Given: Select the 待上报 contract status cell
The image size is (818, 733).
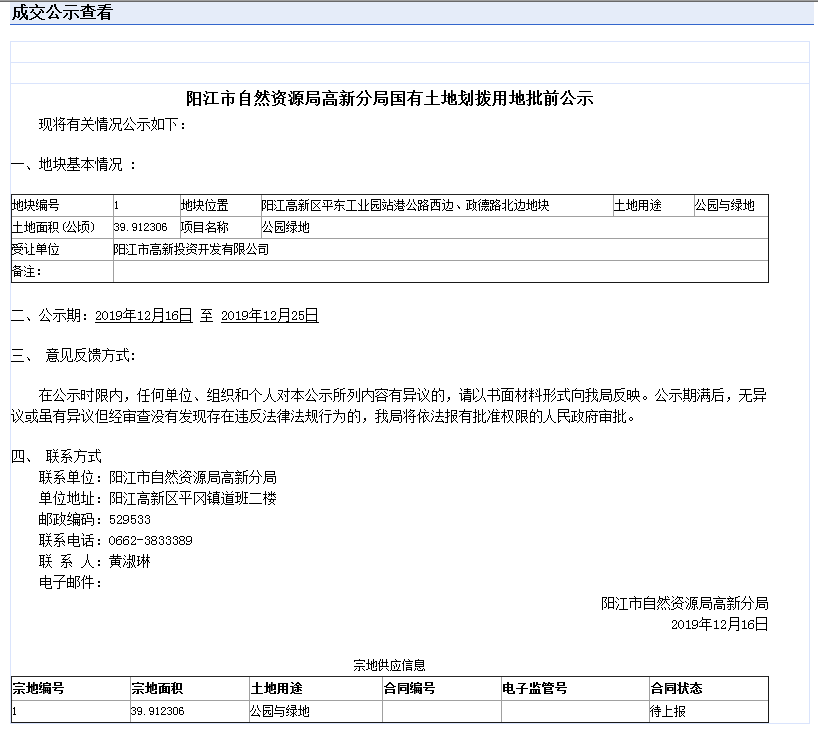Looking at the screenshot, I should pyautogui.click(x=668, y=711).
